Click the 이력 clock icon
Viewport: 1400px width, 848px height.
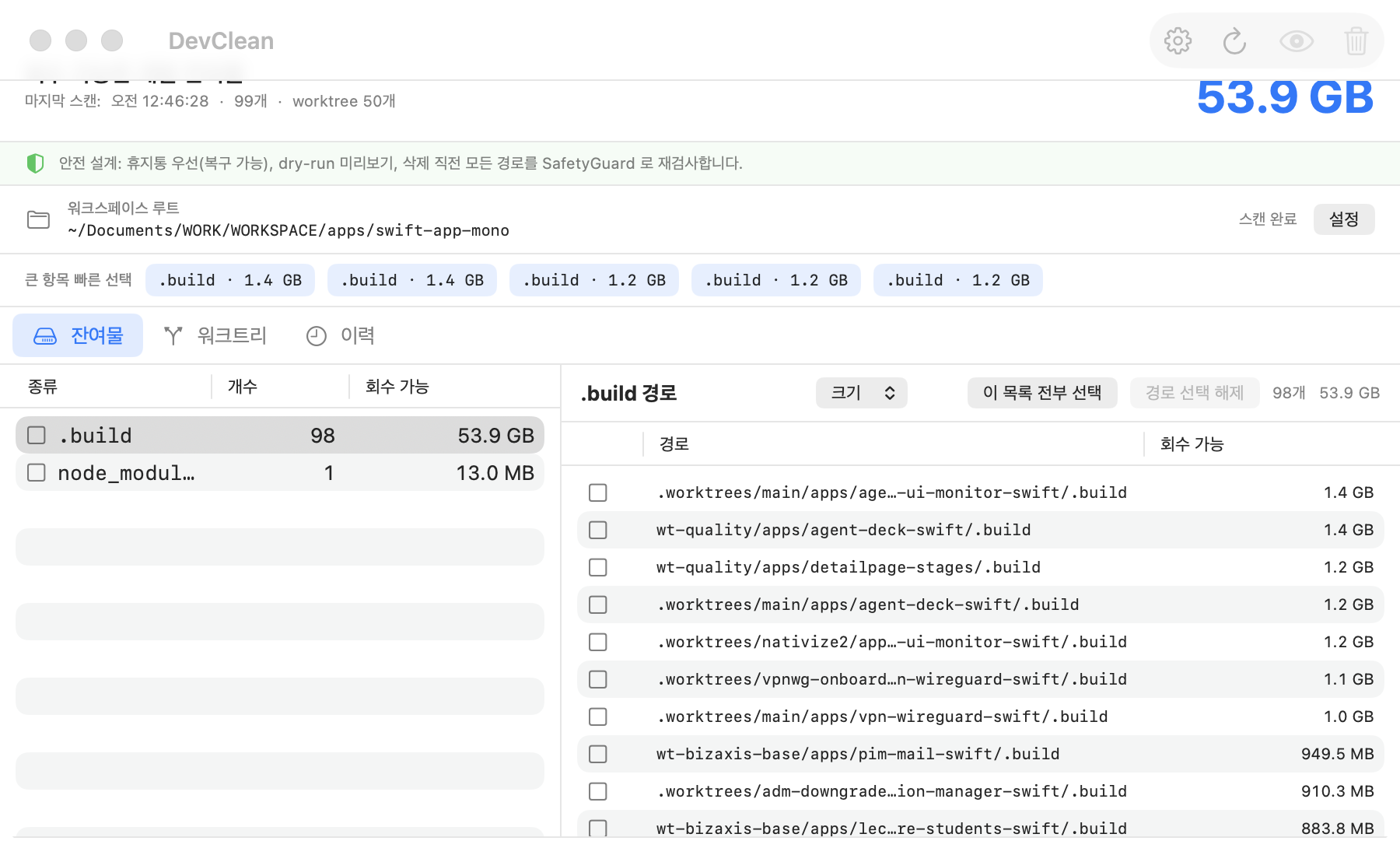click(316, 335)
